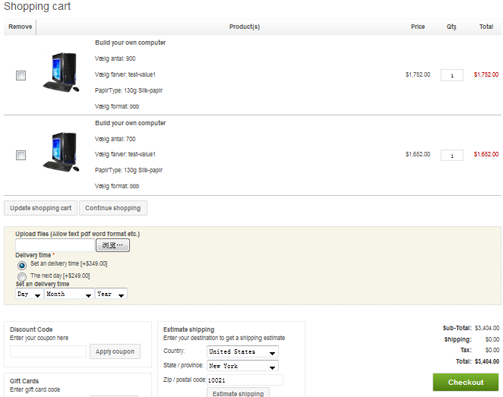Tick remove checkbox for $1,752.00 computer
The image size is (503, 397).
tap(21, 75)
